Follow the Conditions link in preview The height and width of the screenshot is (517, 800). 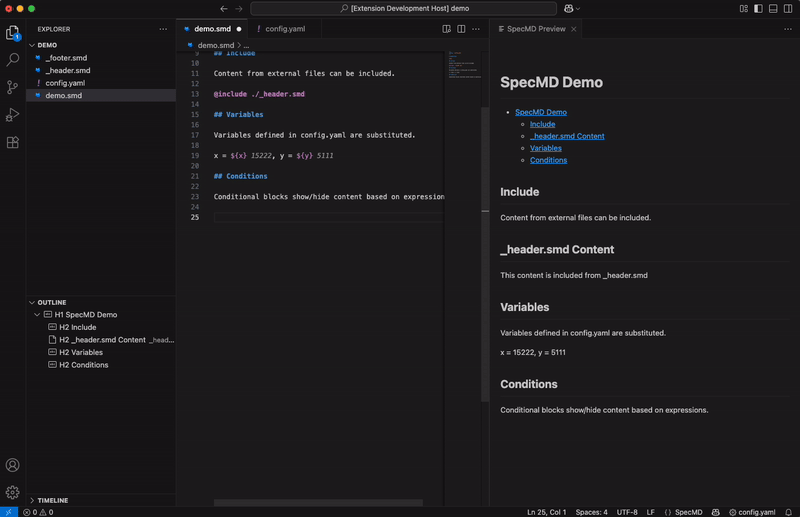pos(548,160)
